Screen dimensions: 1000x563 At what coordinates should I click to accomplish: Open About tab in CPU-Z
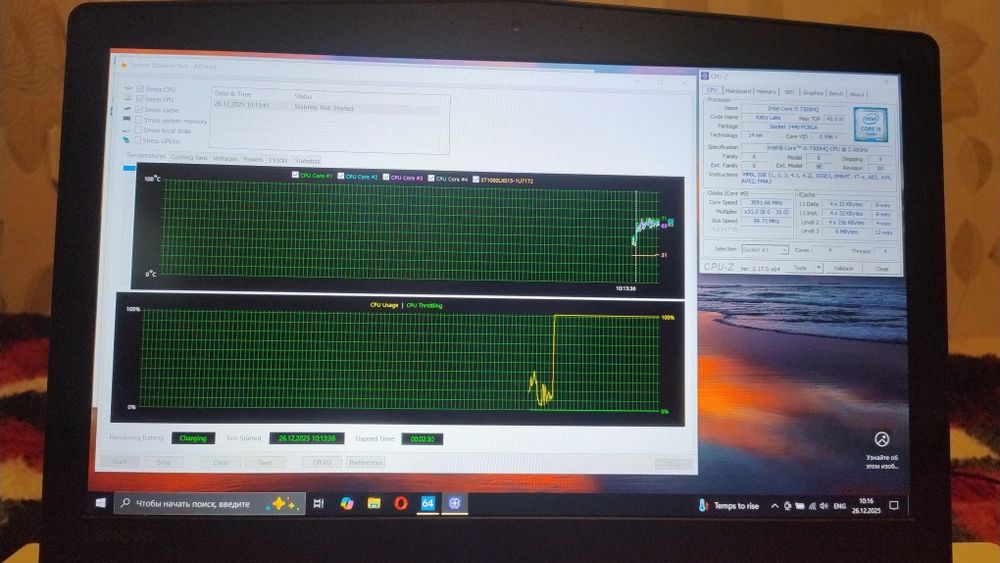(x=857, y=94)
